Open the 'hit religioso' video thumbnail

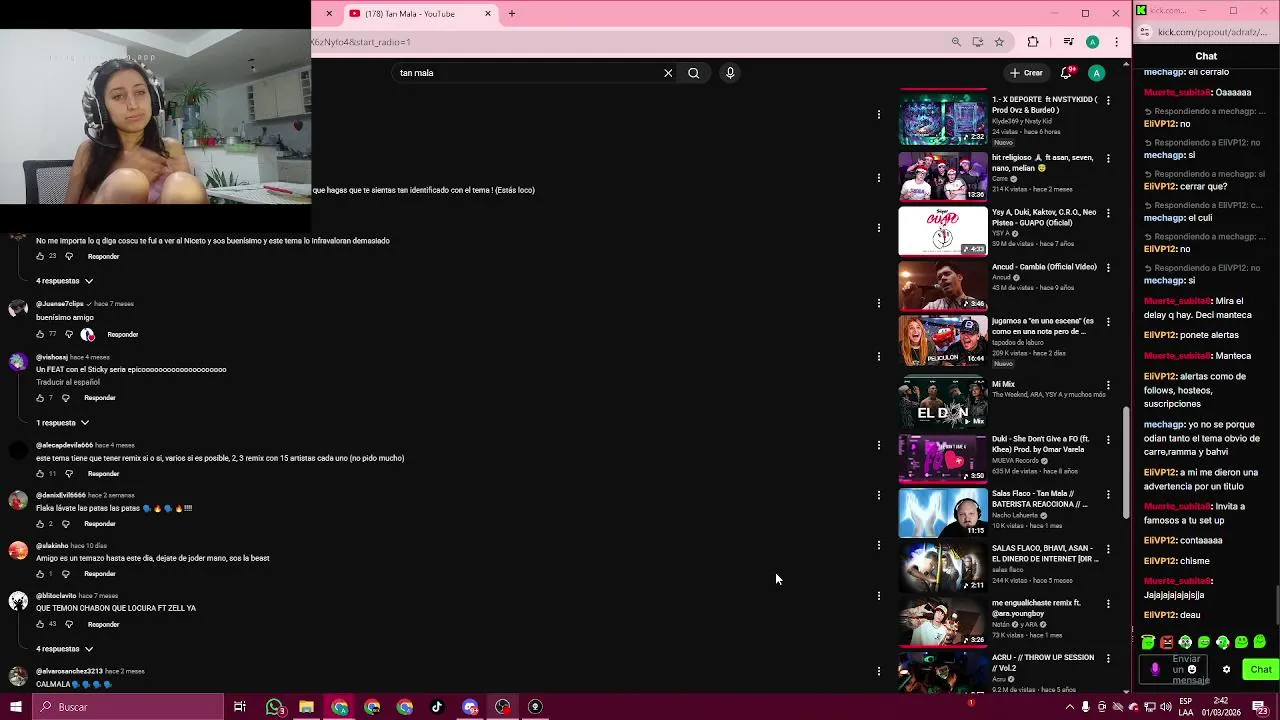[x=943, y=176]
